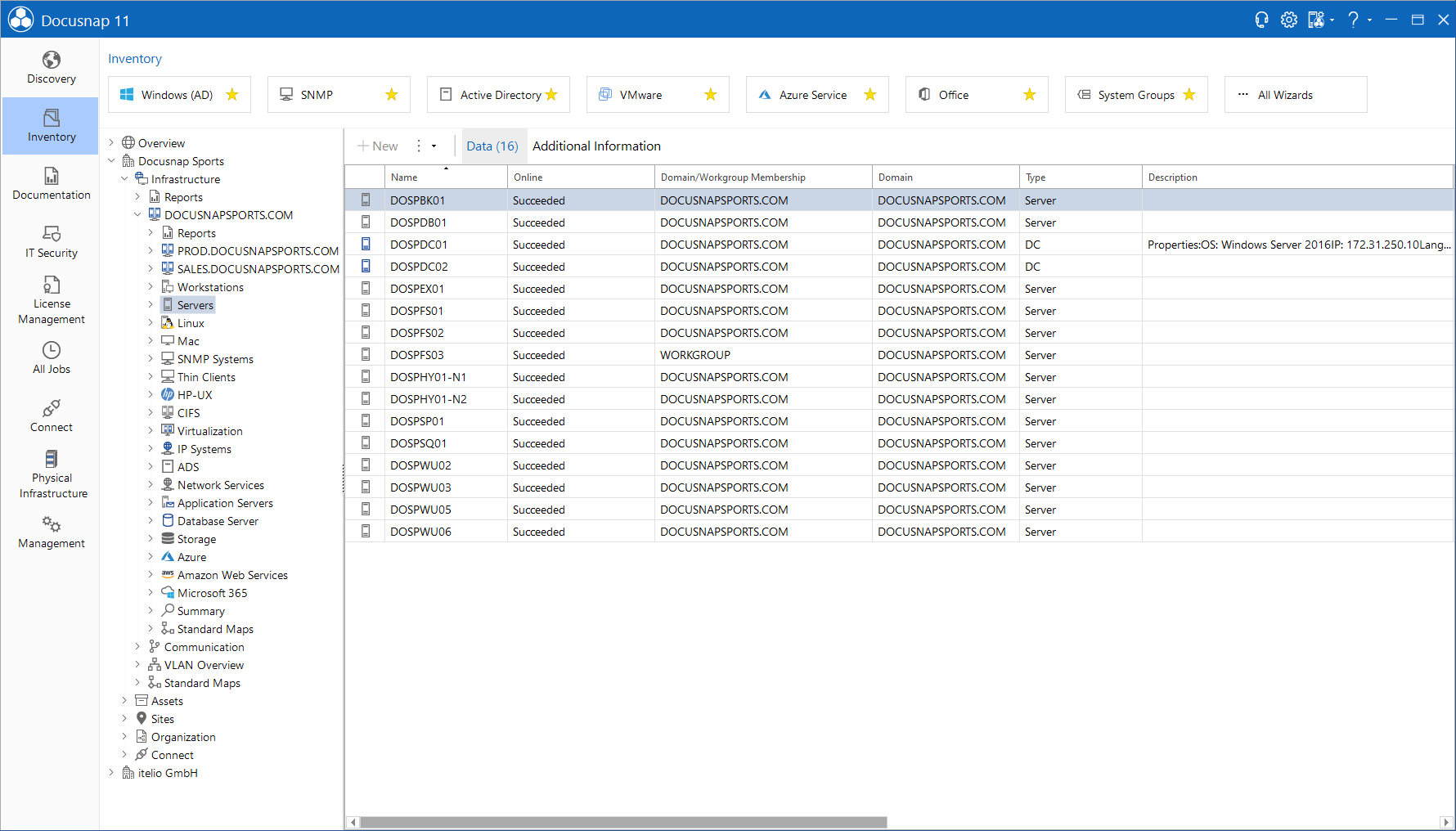
Task: Select the Database Server icon
Action: click(x=168, y=520)
